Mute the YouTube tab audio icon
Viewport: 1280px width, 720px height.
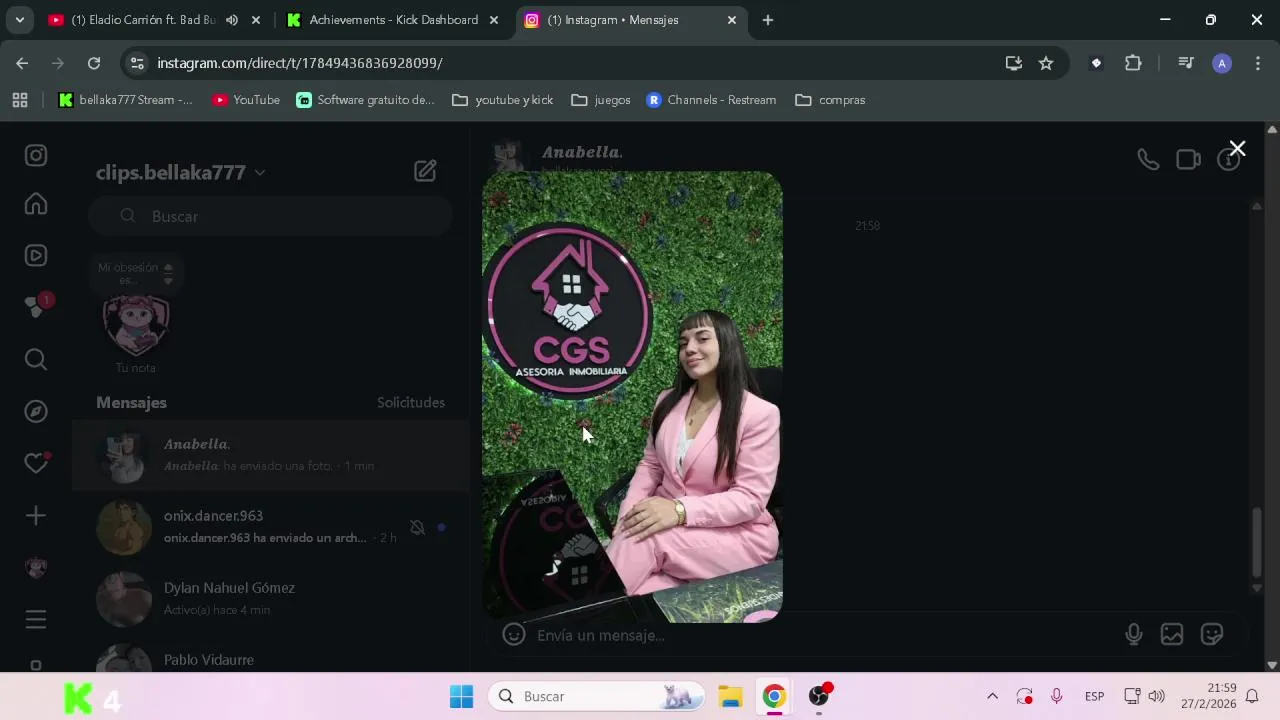point(232,20)
